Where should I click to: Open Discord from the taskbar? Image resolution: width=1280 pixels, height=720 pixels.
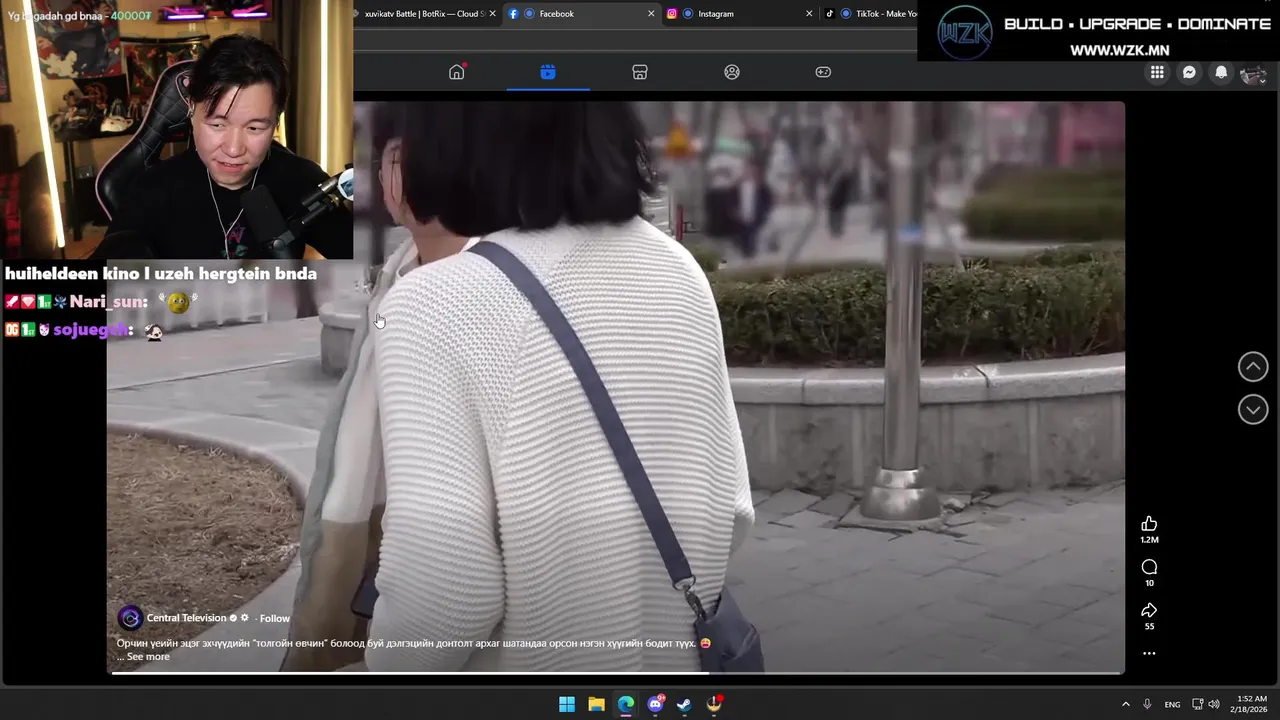[655, 704]
